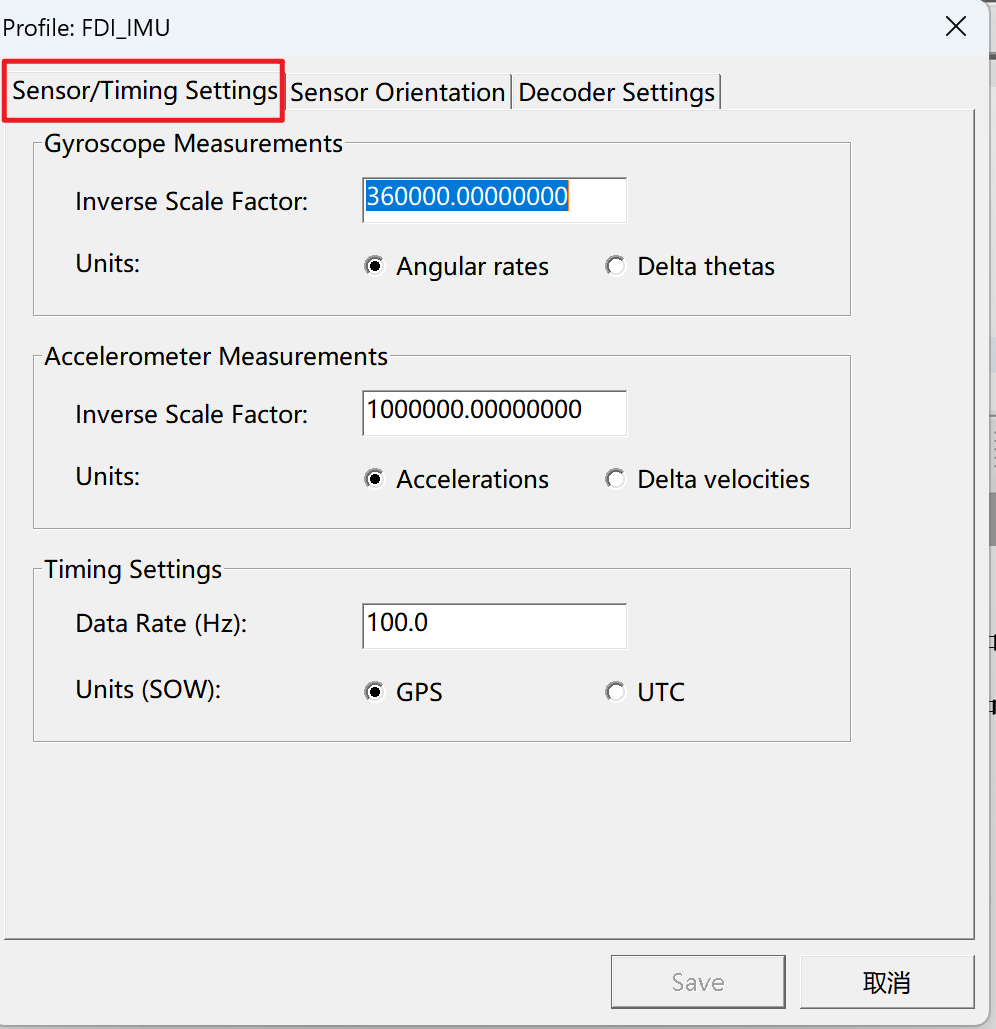Click the Data Rate (Hz) label
Screen dimensions: 996x1029
click(161, 623)
